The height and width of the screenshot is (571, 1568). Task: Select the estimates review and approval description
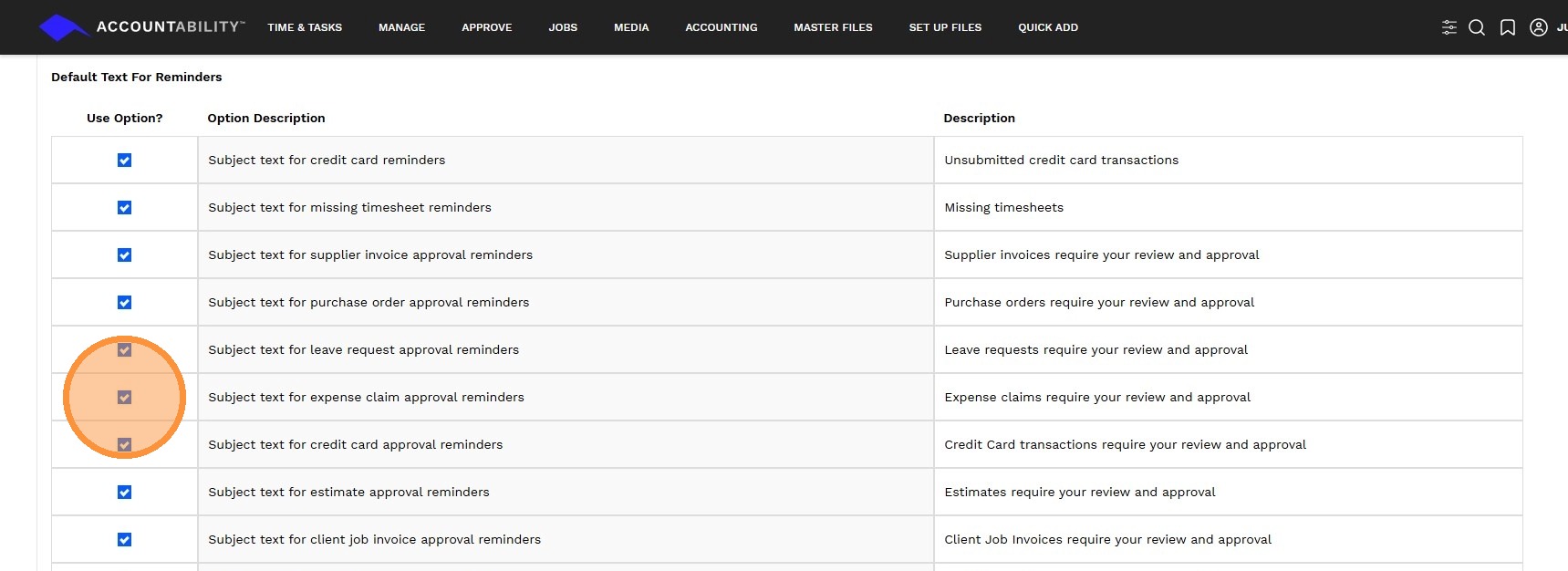[1227, 493]
